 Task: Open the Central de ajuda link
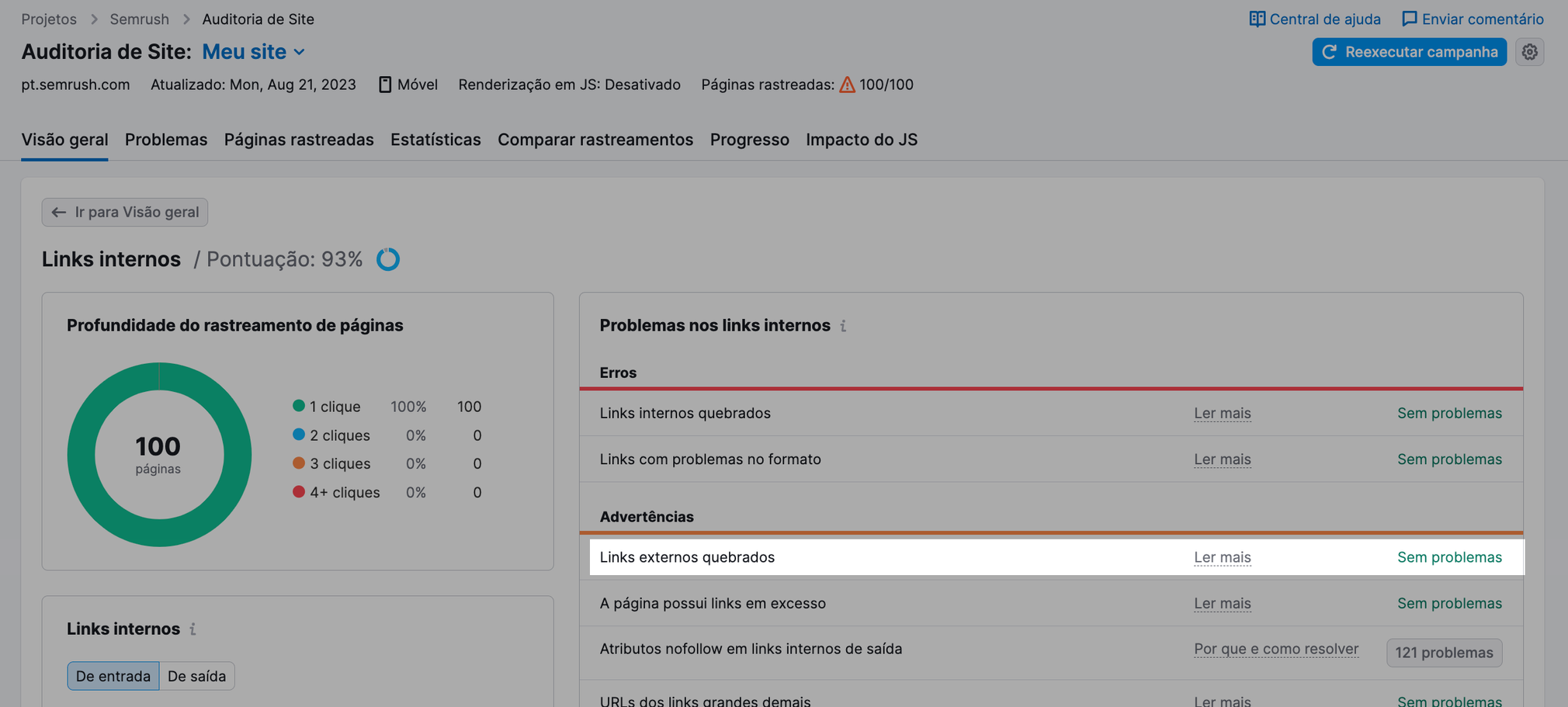point(1315,19)
